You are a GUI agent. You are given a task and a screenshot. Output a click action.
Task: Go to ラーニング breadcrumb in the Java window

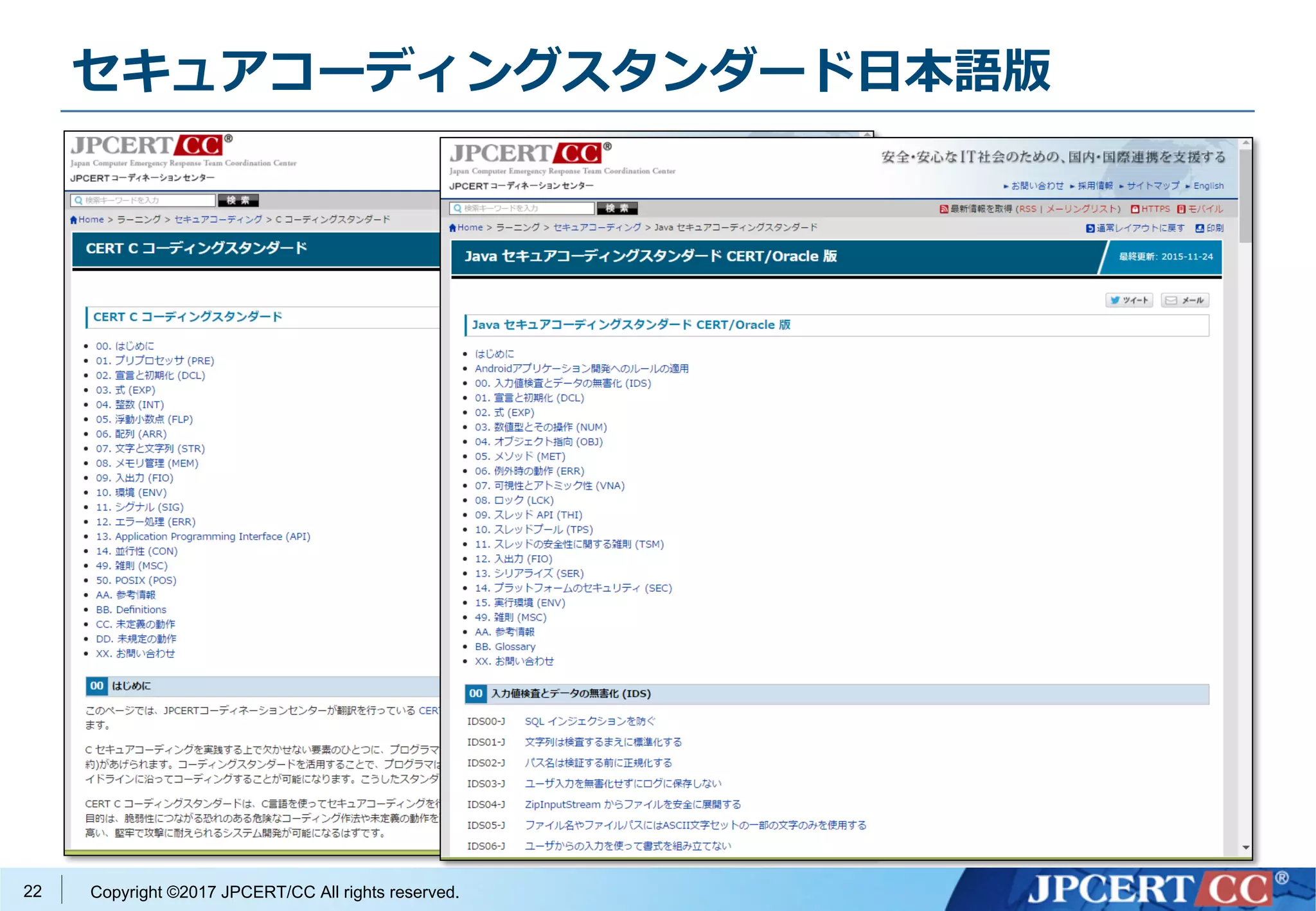coord(518,227)
